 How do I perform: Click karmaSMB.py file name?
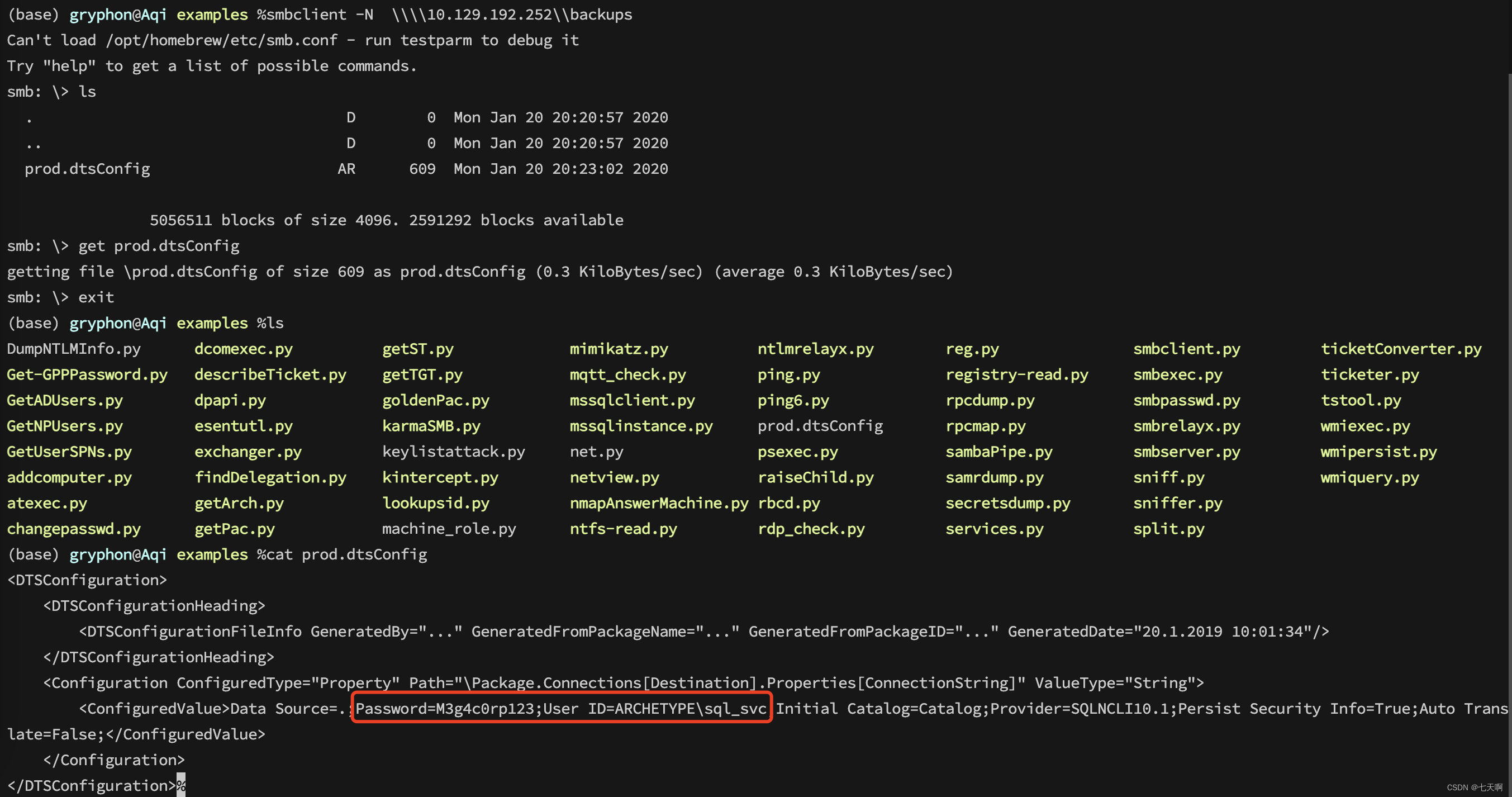pyautogui.click(x=431, y=426)
